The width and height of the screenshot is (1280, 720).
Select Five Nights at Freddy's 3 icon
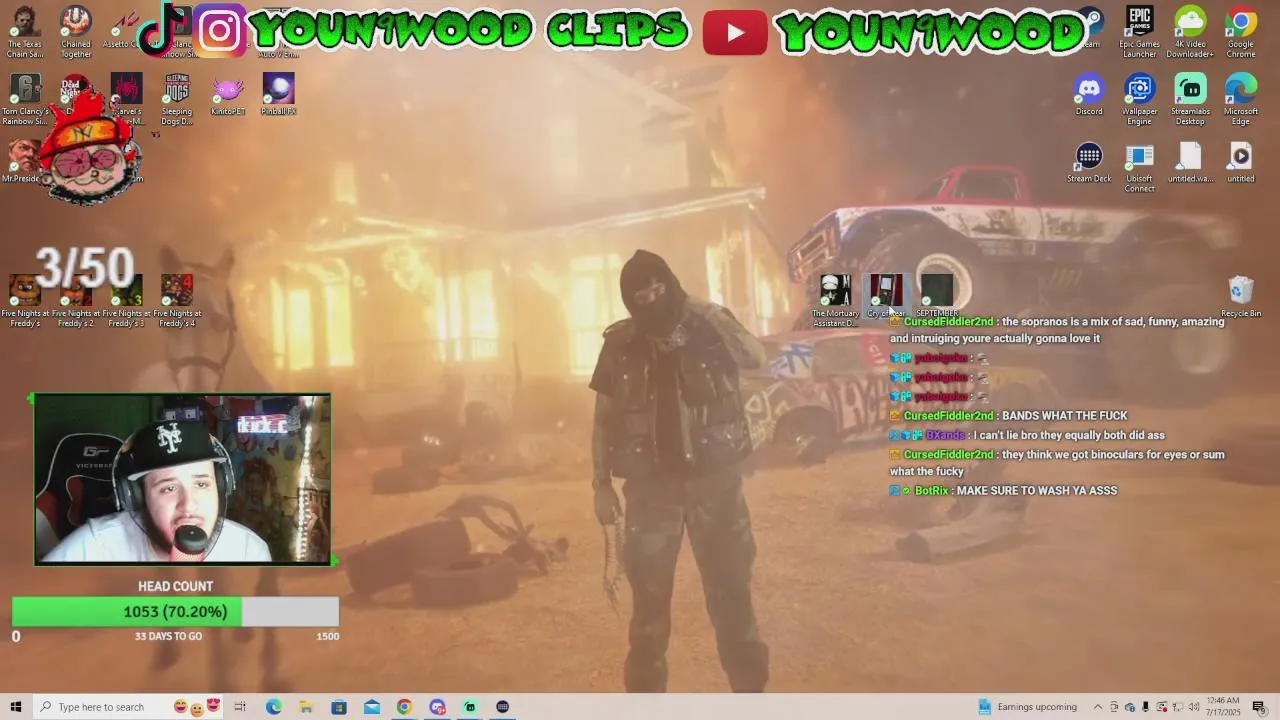(126, 301)
